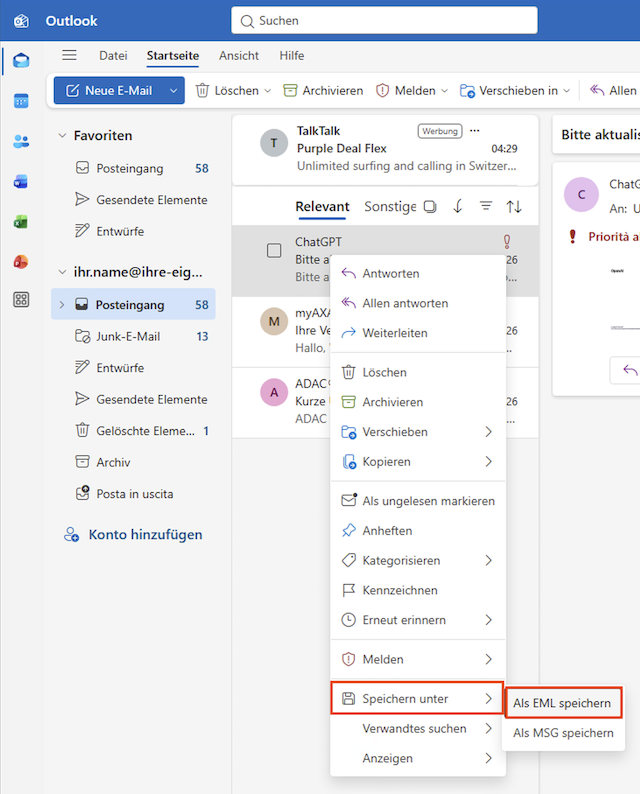Click the Outlook logo icon

tap(21, 21)
